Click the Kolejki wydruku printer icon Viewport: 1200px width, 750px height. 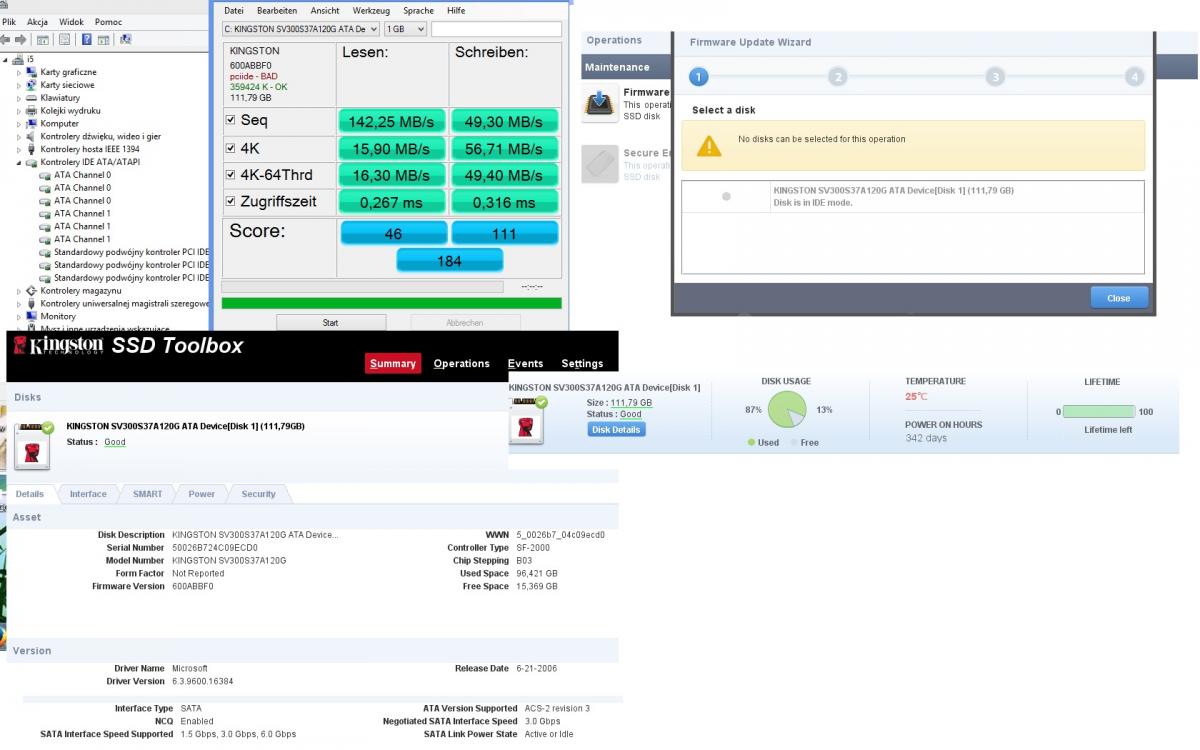click(x=31, y=111)
